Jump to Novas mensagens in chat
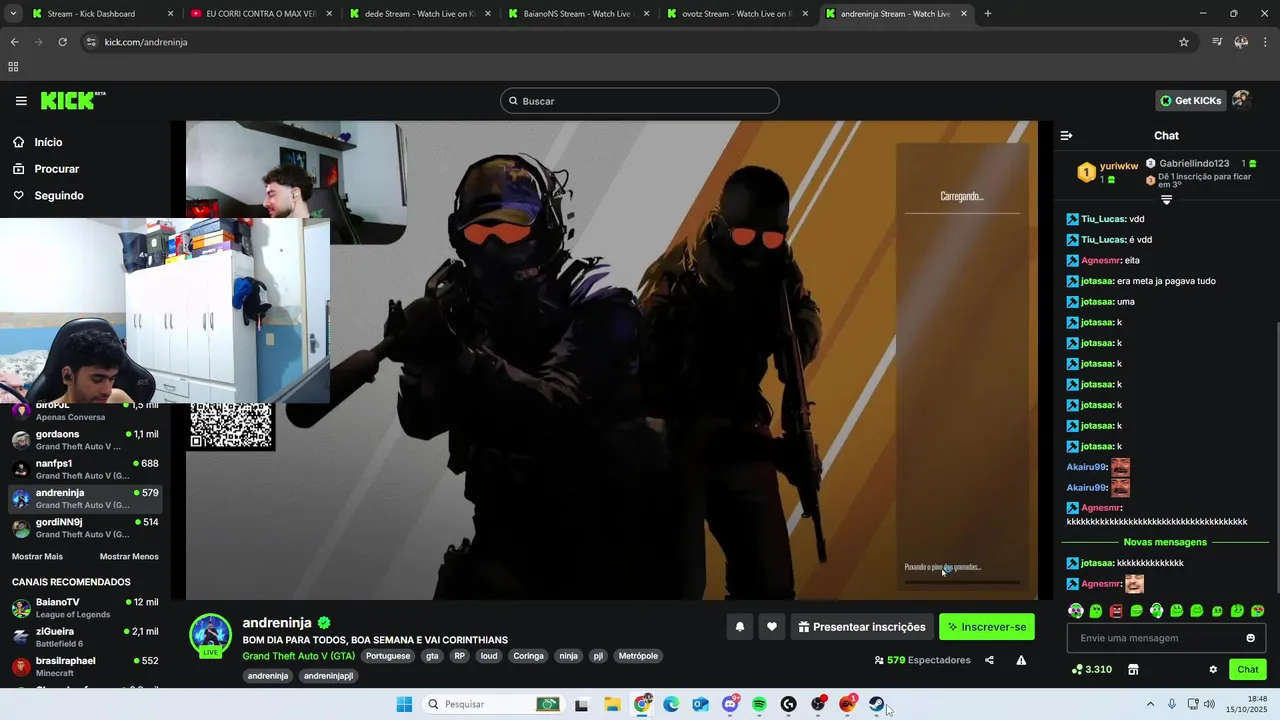Screen dimensions: 1280x720 pyautogui.click(x=1165, y=542)
